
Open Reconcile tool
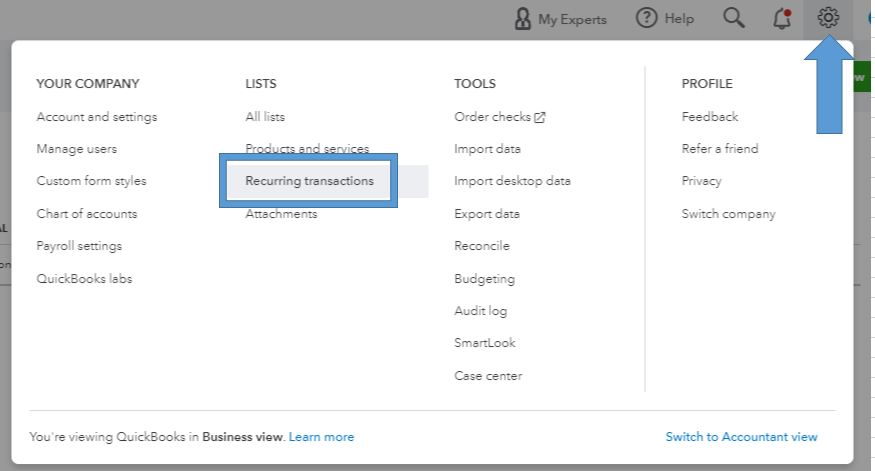(x=481, y=246)
